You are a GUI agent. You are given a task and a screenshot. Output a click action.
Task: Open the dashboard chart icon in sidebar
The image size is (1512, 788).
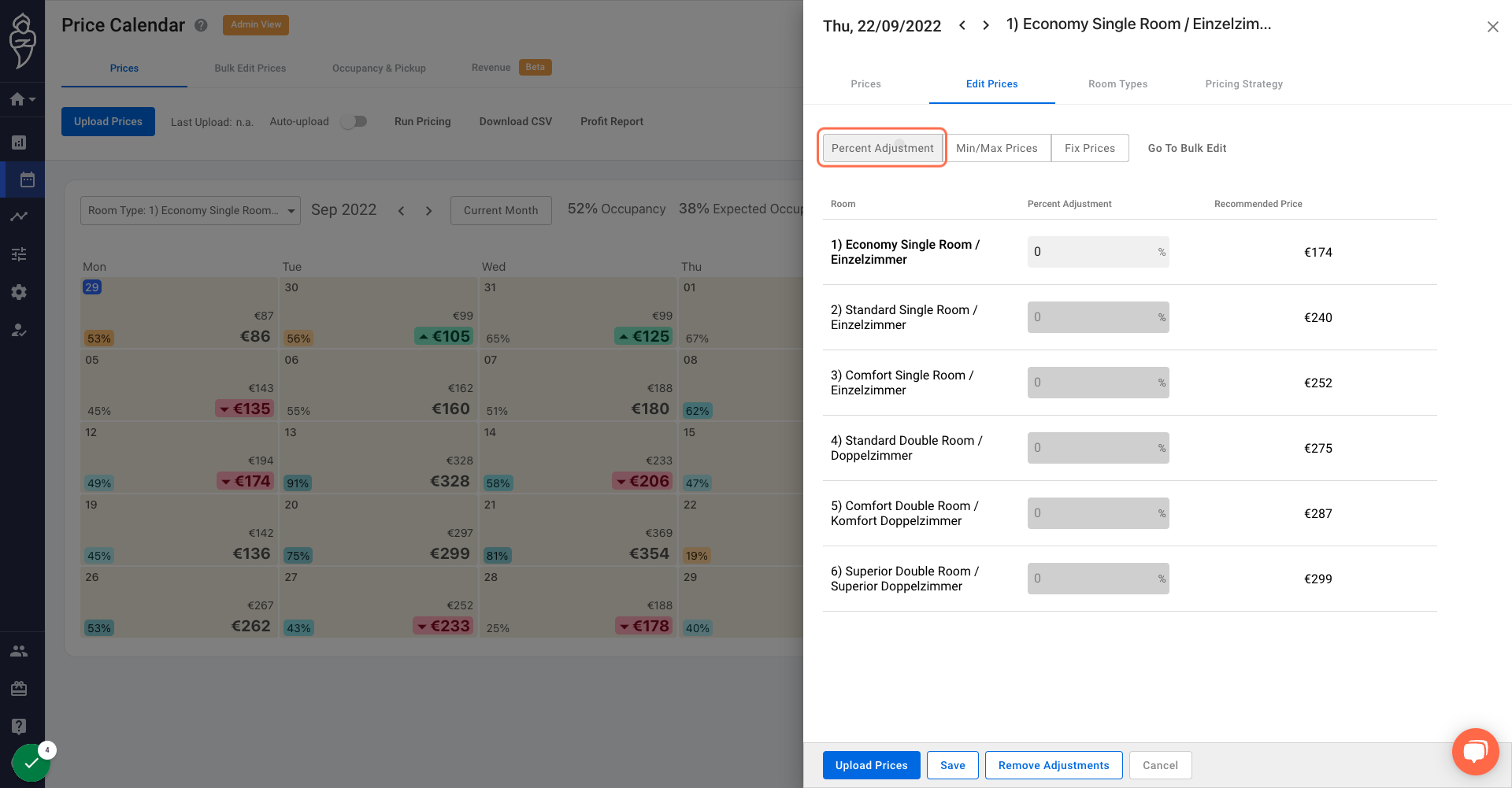[19, 142]
